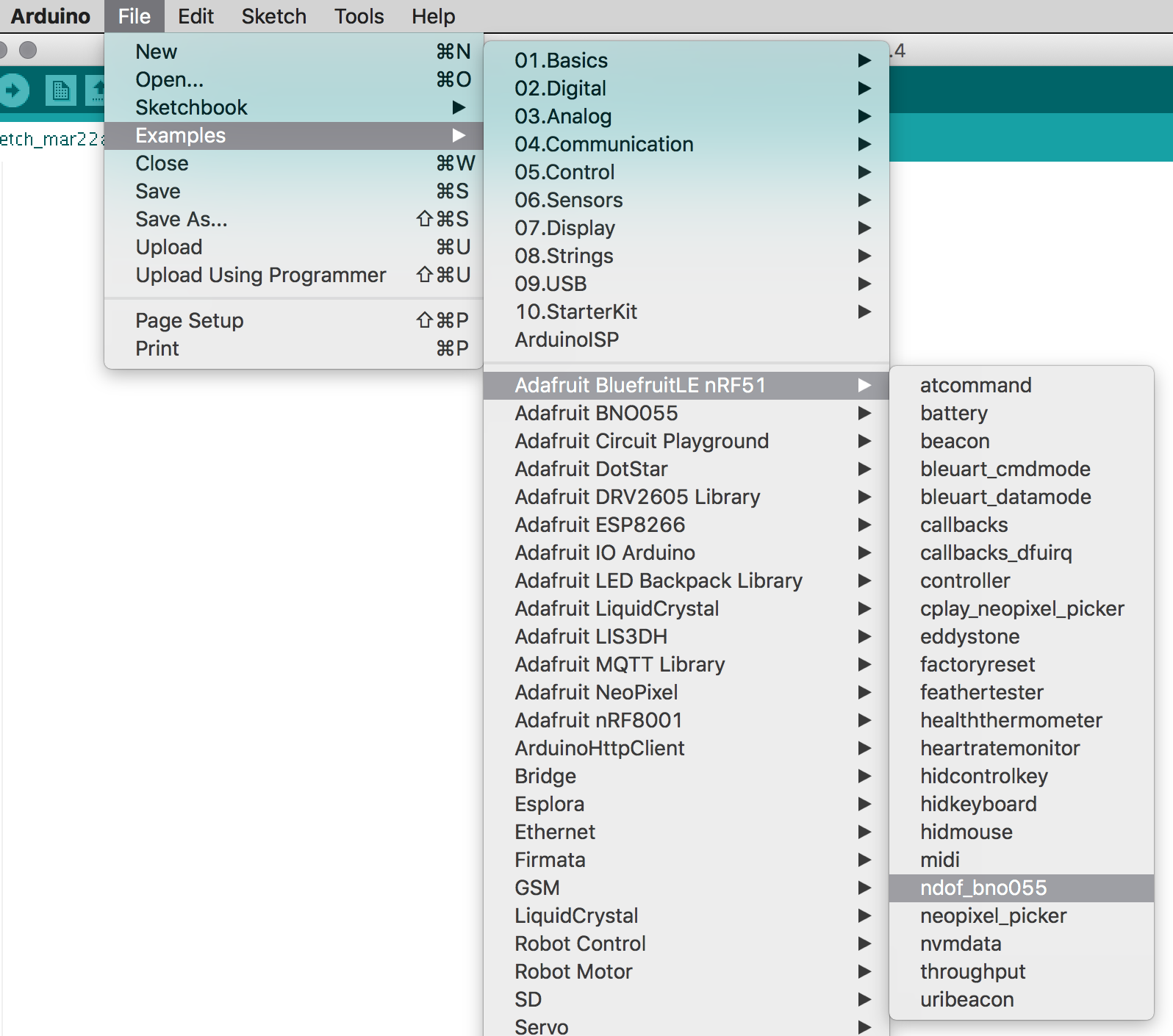Open the bleuart_cmdmode example
This screenshot has width=1173, height=1036.
pos(1022,469)
